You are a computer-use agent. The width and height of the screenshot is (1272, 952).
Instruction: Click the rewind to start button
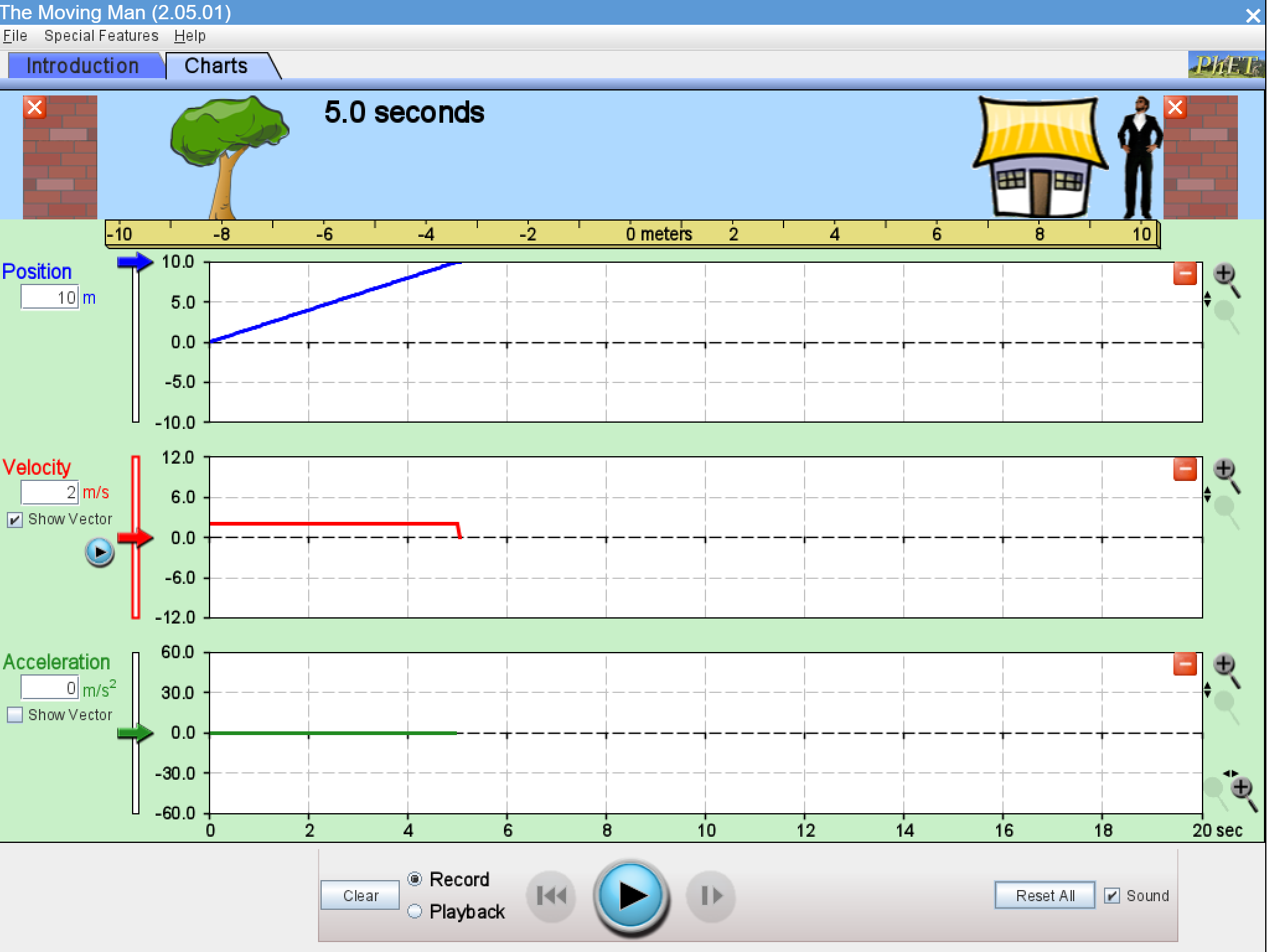point(550,896)
